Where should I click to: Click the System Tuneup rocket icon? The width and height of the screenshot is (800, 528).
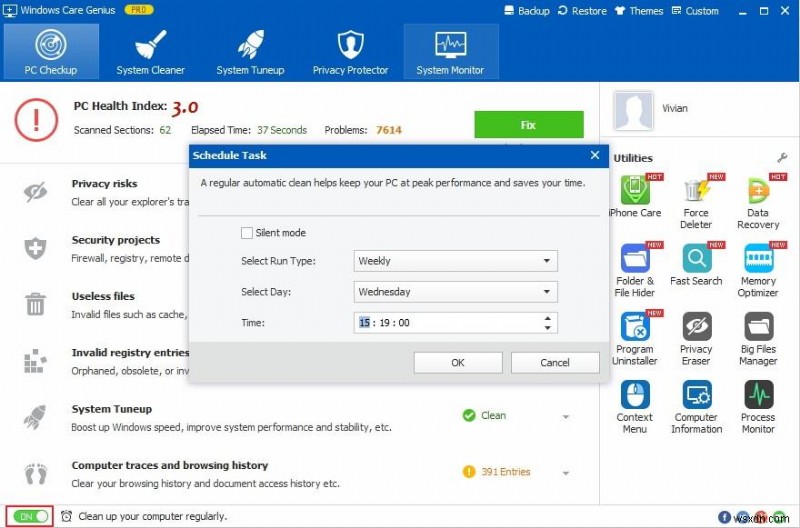(35, 417)
